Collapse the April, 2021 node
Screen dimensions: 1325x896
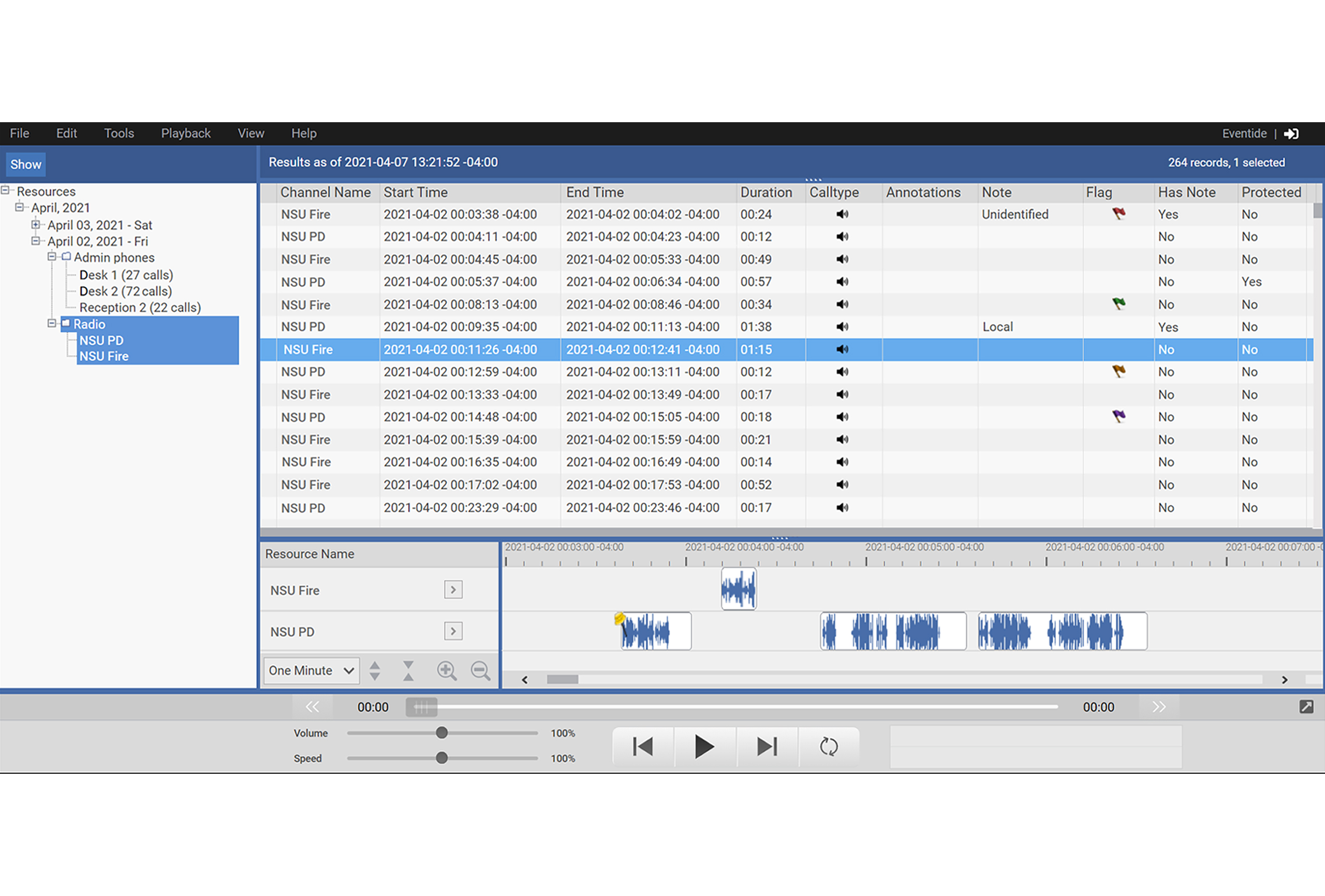(19, 207)
